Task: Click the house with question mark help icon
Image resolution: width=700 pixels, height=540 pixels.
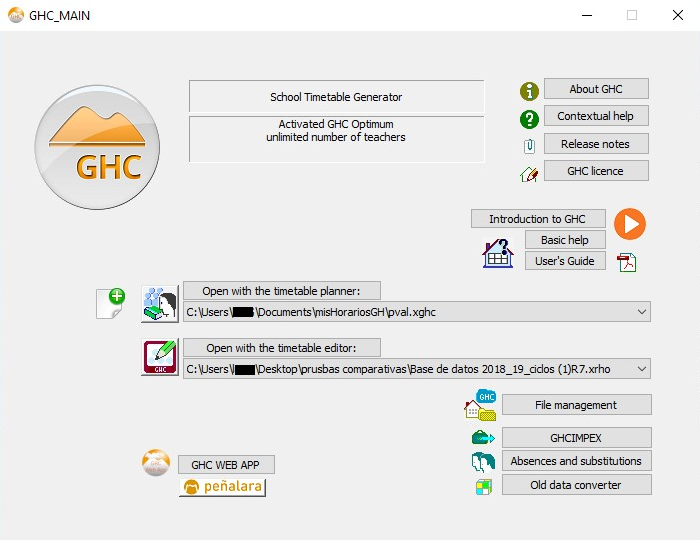Action: [x=498, y=253]
